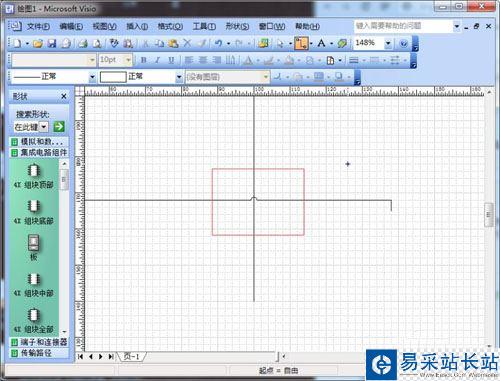Open Print Preview from the toolbar
This screenshot has width=500, height=381.
pos(97,43)
